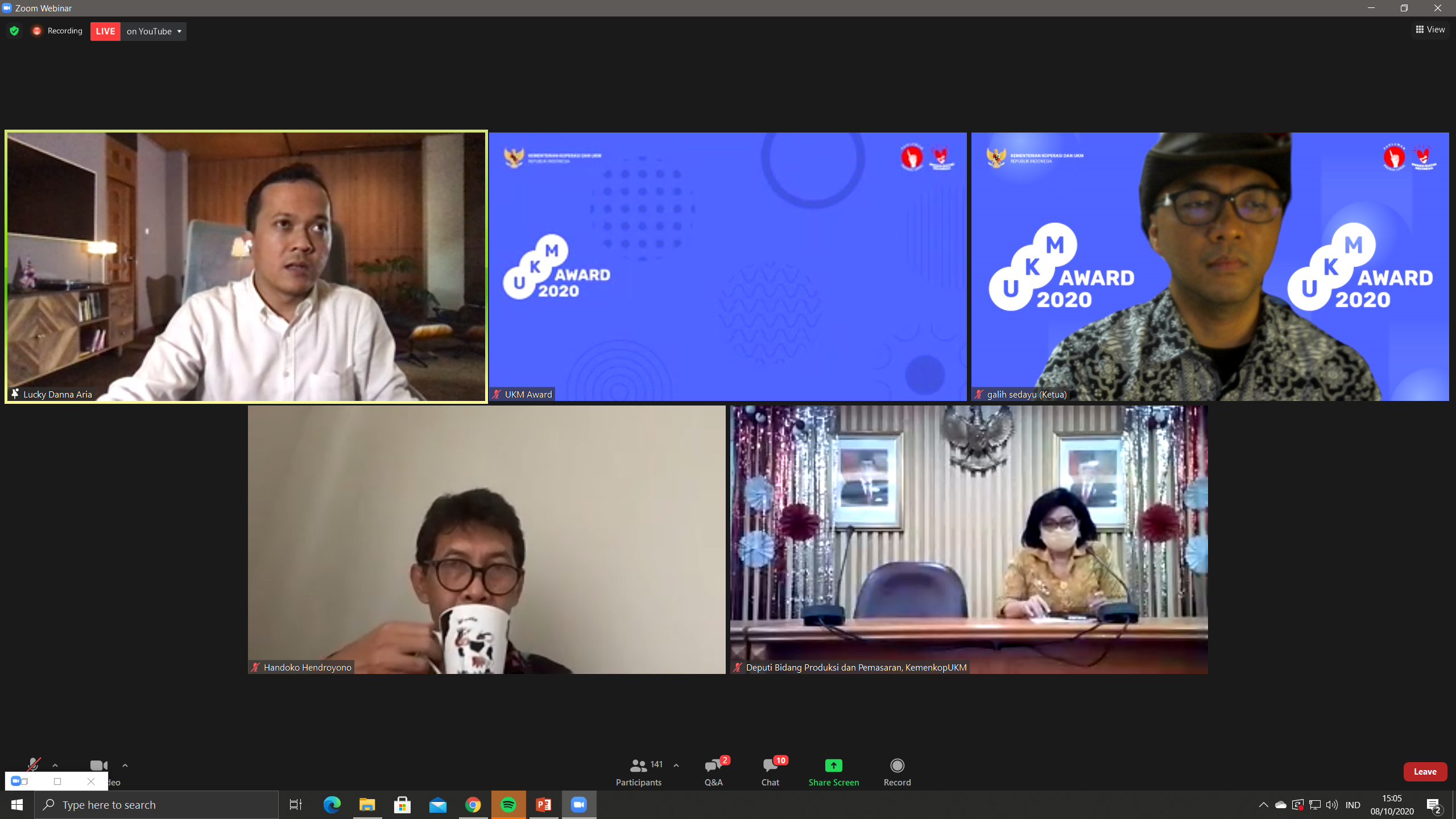Open the Chat with 10 unread messages
The width and height of the screenshot is (1456, 819).
click(x=770, y=771)
